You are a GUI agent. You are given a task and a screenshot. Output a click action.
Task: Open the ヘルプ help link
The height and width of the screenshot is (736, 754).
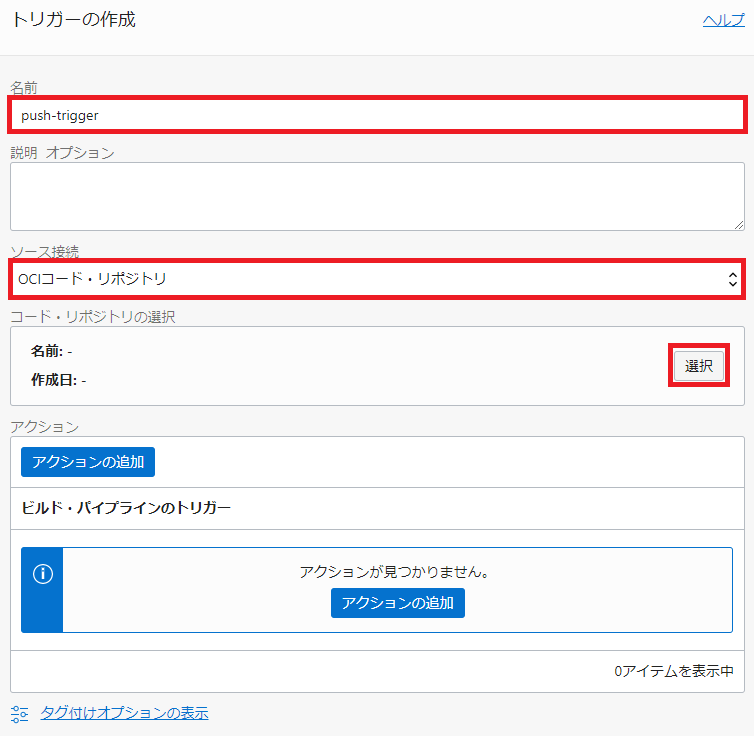click(723, 20)
